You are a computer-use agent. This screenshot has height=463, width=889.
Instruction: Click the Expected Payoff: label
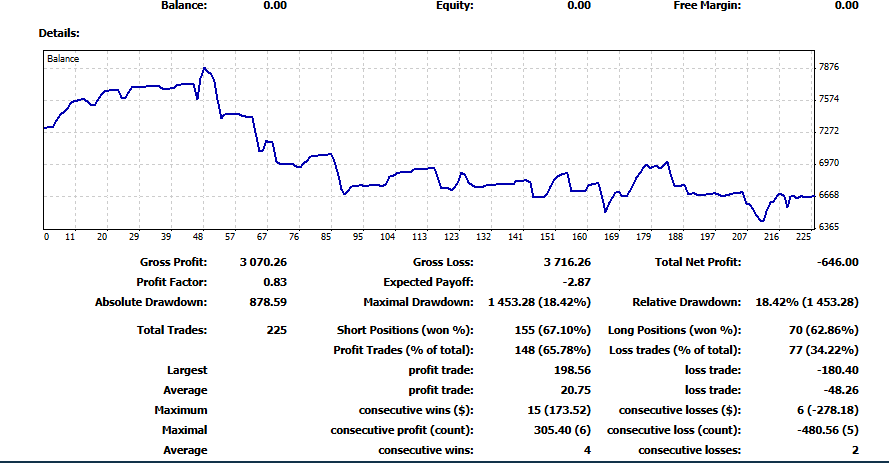(x=428, y=282)
